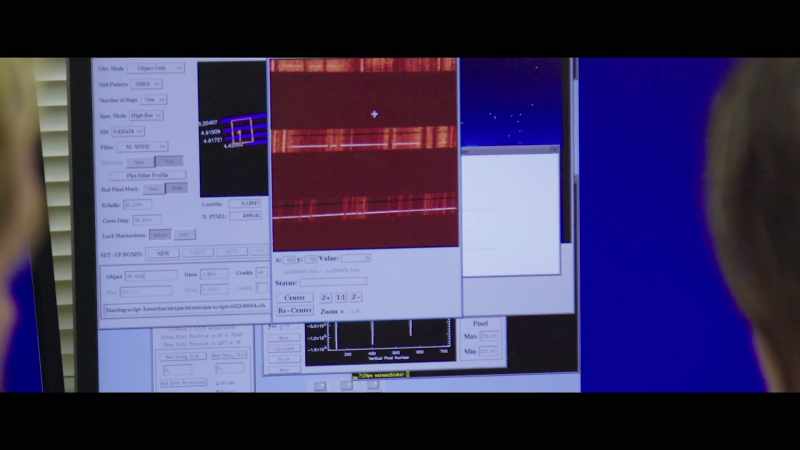Expand the Filter dropdown
Viewport: 800px width, 450px height.
(x=143, y=147)
